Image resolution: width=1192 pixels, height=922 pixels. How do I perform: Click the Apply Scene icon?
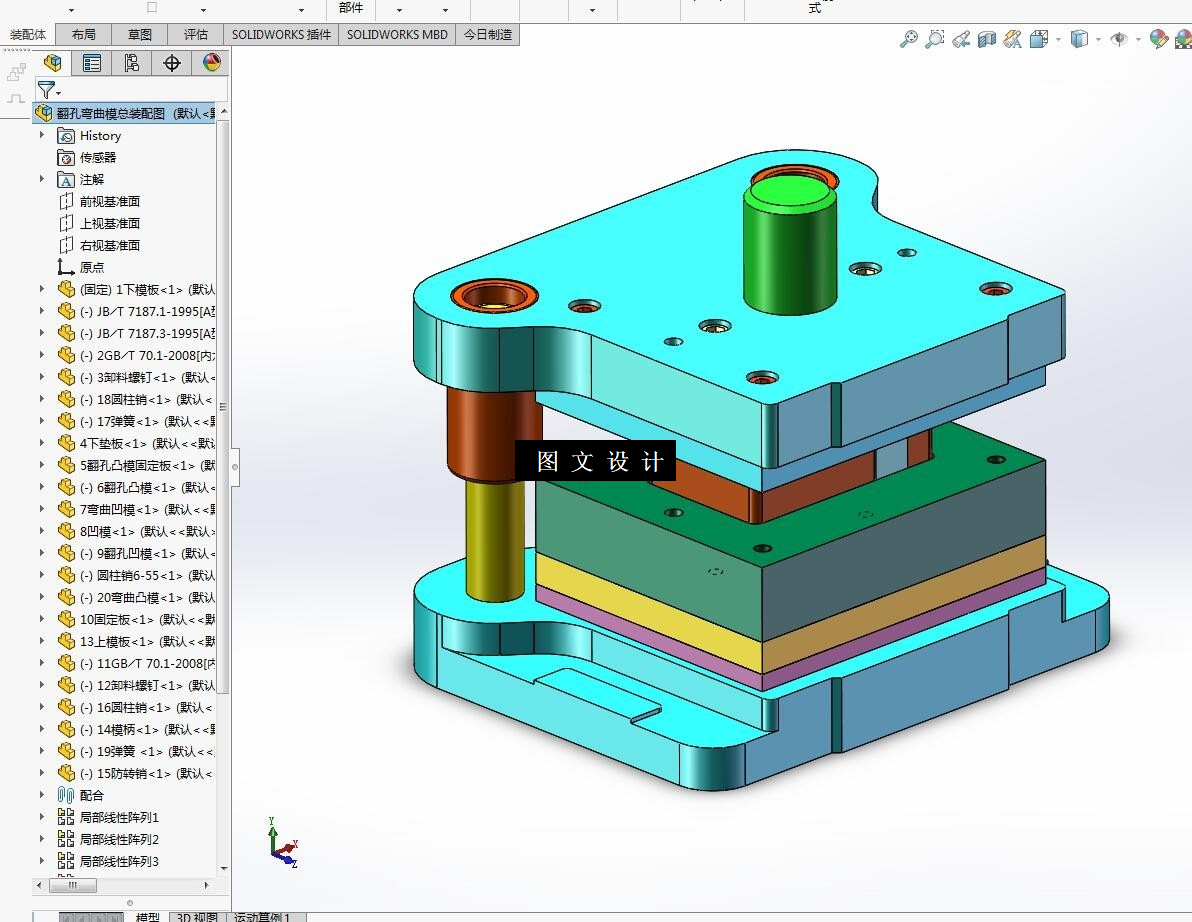coord(1184,39)
